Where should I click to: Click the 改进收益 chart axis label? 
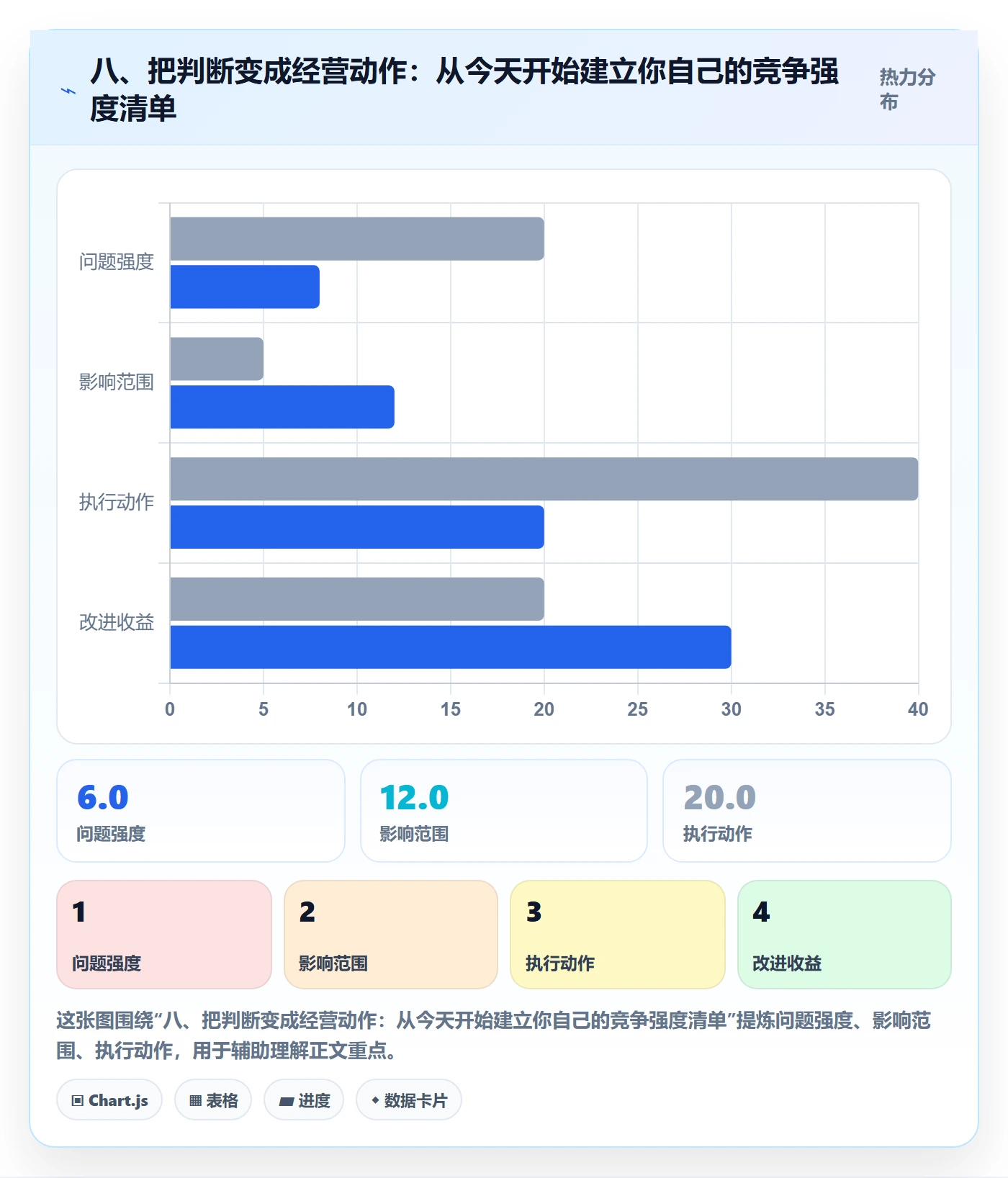click(117, 623)
